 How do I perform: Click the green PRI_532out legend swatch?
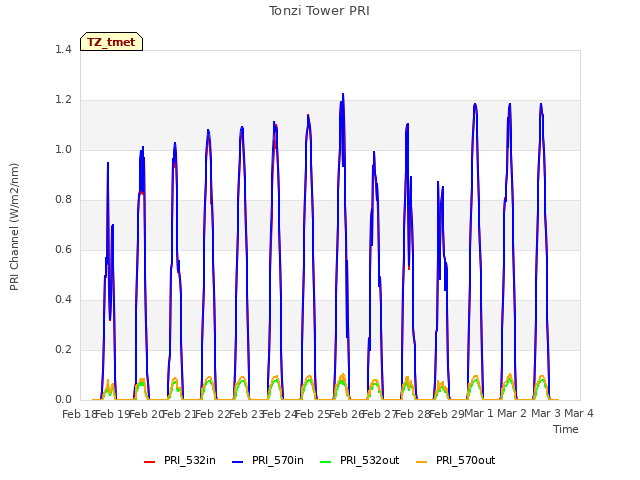pos(326,462)
